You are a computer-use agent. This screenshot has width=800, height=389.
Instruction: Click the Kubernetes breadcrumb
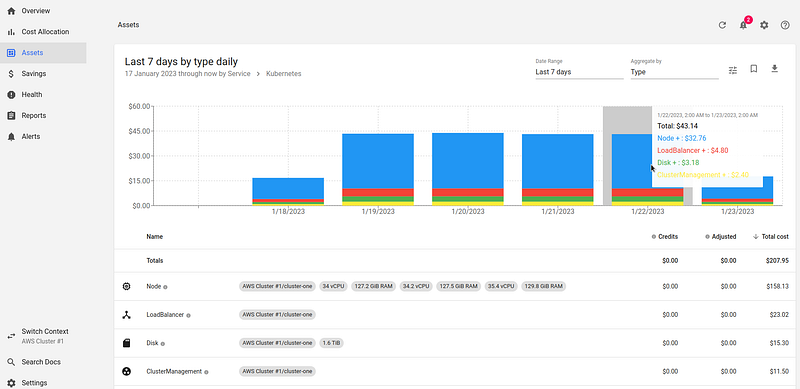(284, 74)
